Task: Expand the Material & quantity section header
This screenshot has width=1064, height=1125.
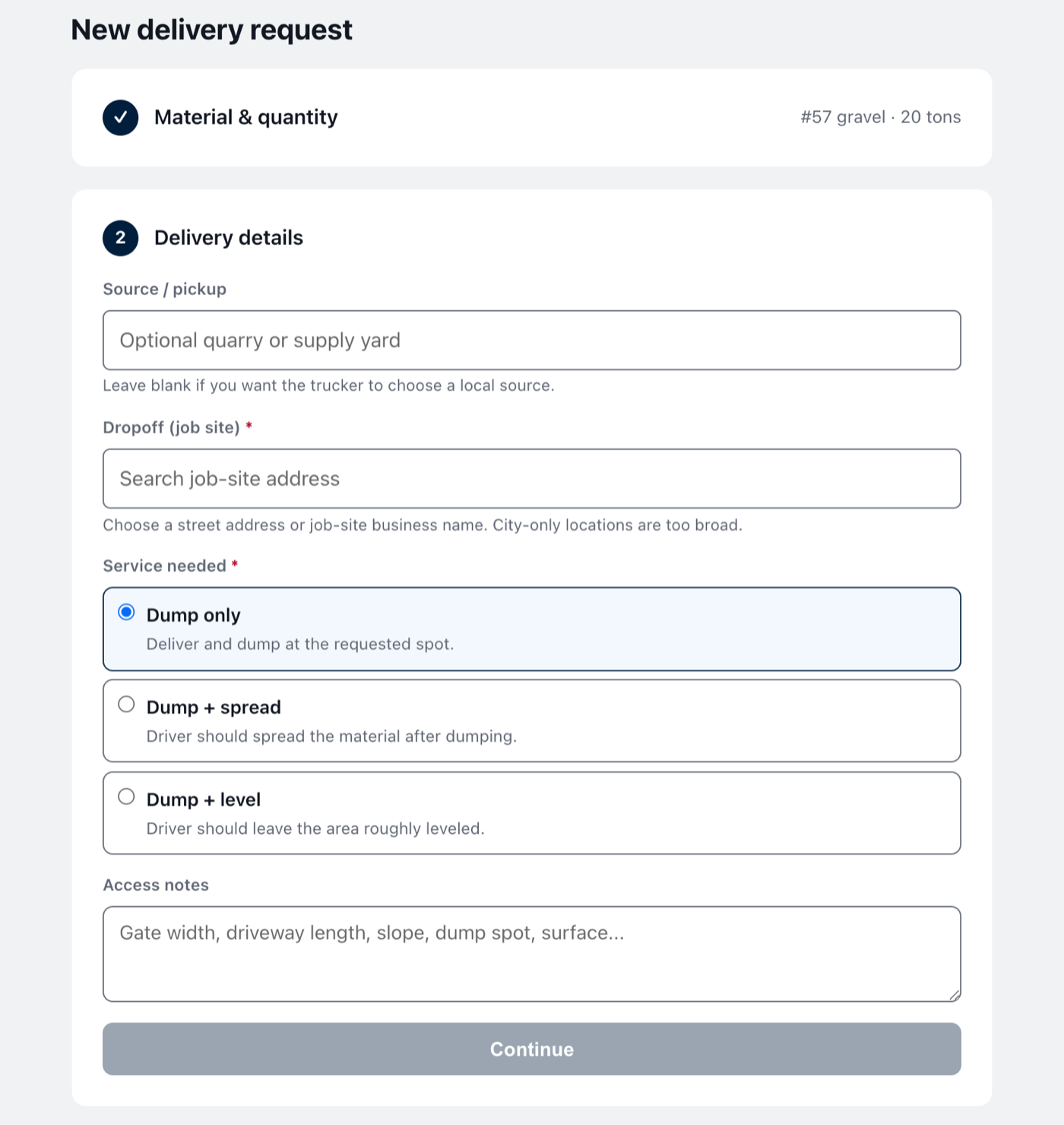Action: point(531,118)
